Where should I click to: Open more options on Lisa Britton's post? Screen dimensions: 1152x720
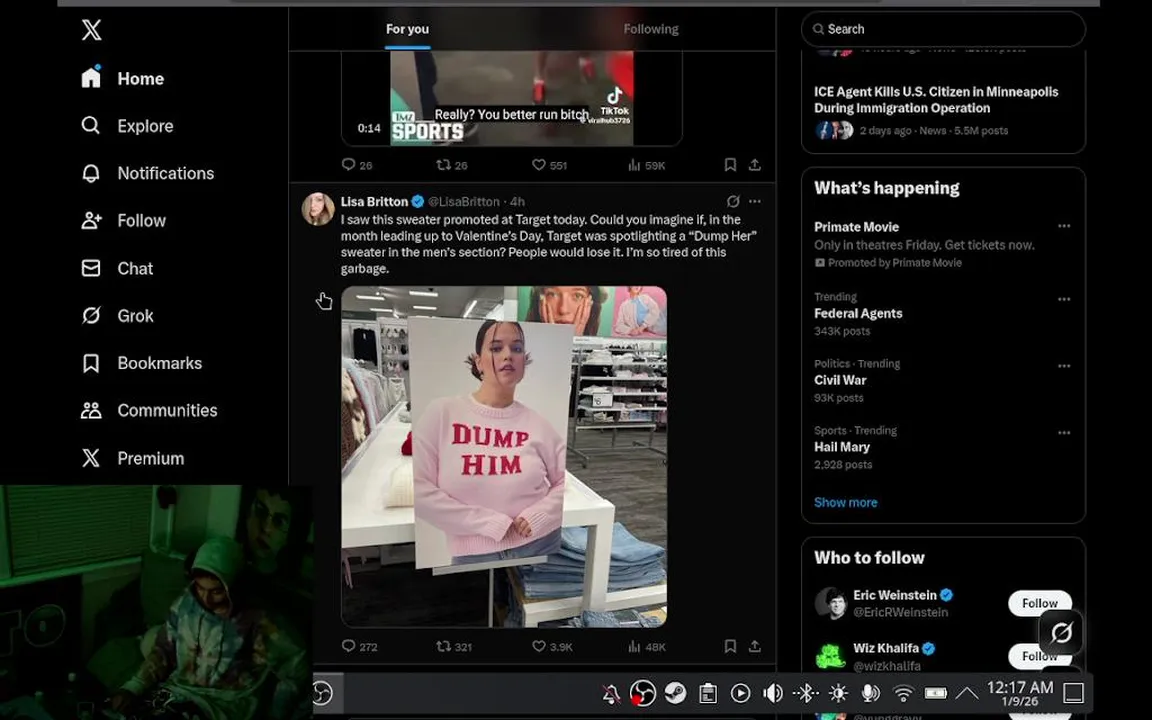(755, 201)
